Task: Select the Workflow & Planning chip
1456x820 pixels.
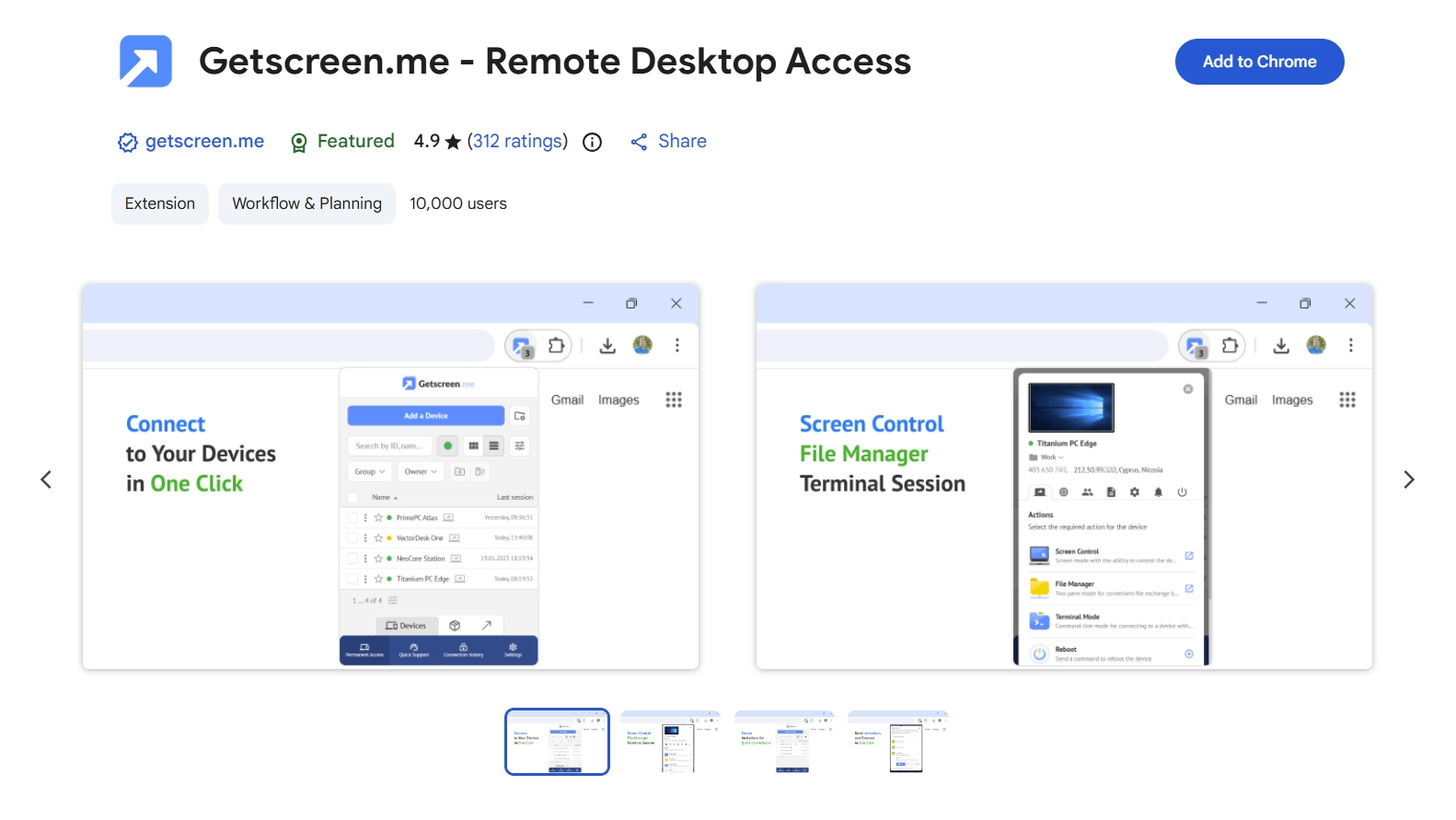Action: [x=306, y=203]
